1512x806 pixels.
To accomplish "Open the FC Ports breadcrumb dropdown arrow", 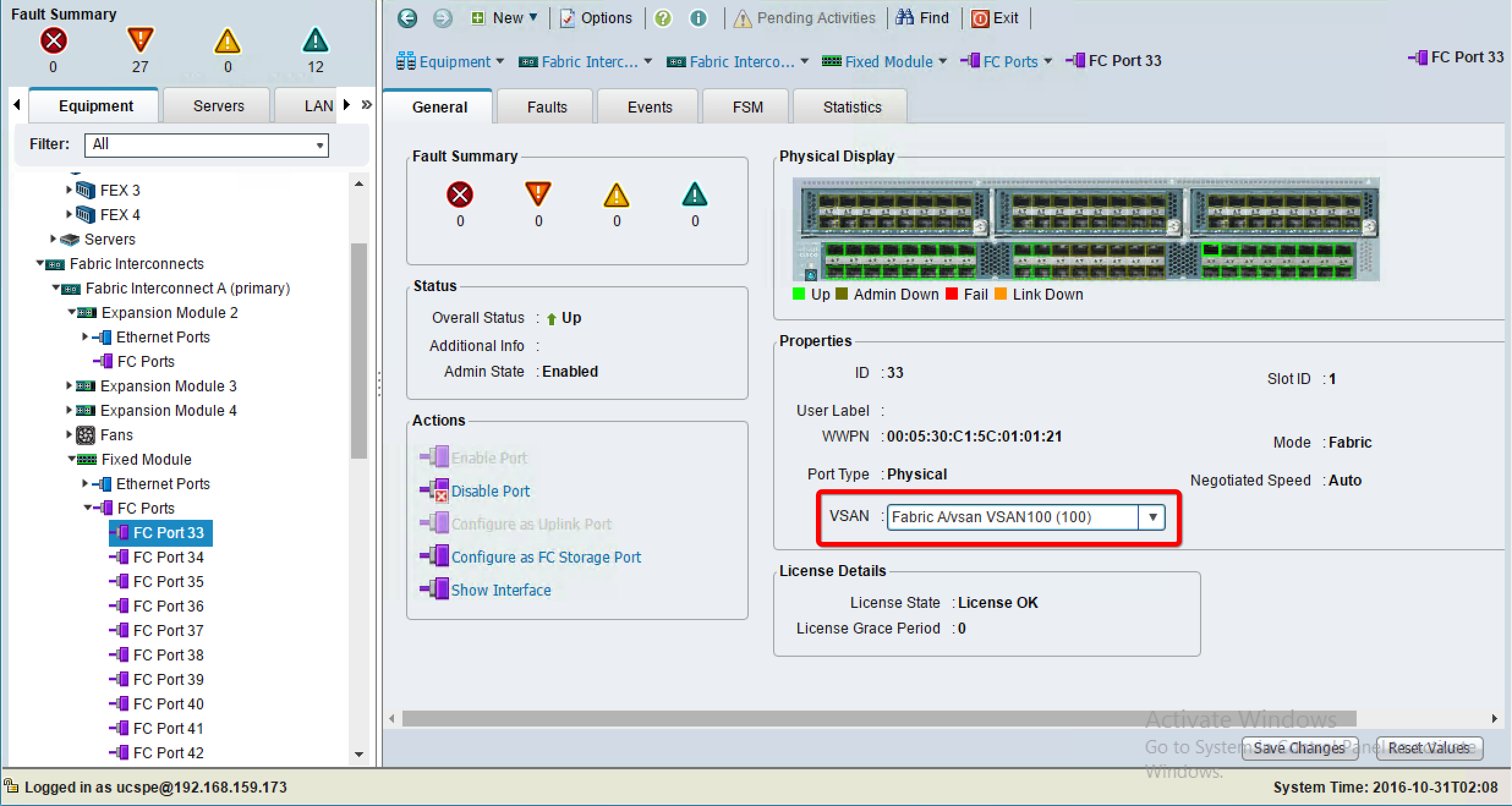I will (1047, 61).
